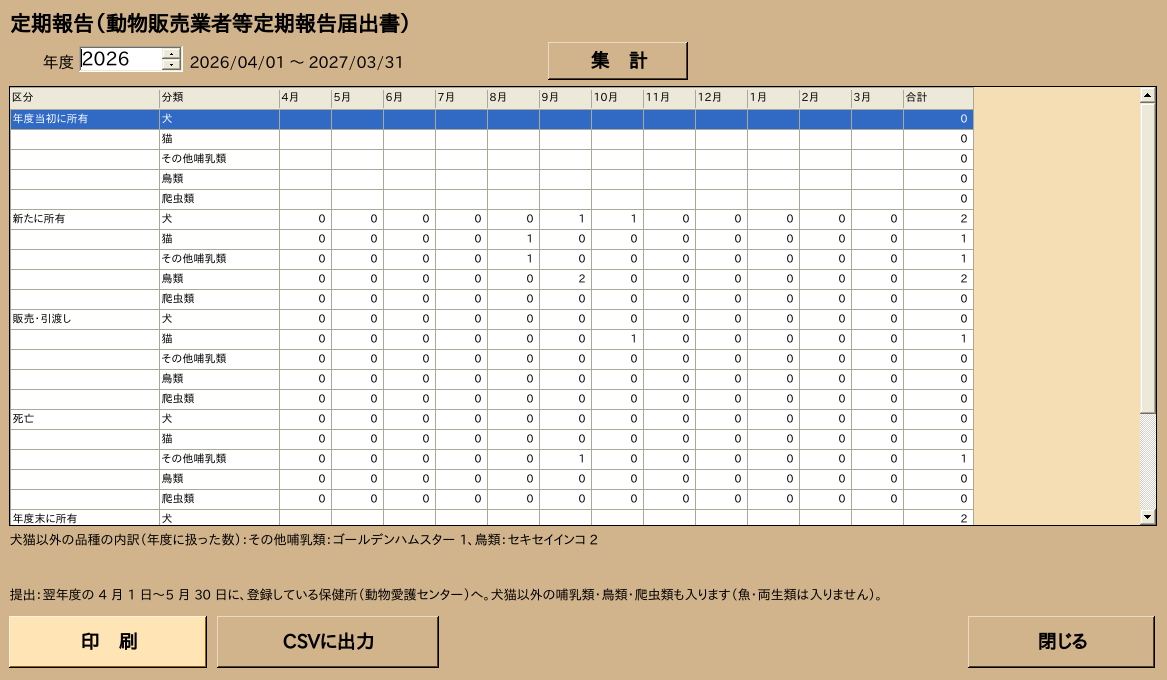Click 爬虫類 under 新たに所有
Screen dimensions: 1167x680
(x=220, y=298)
